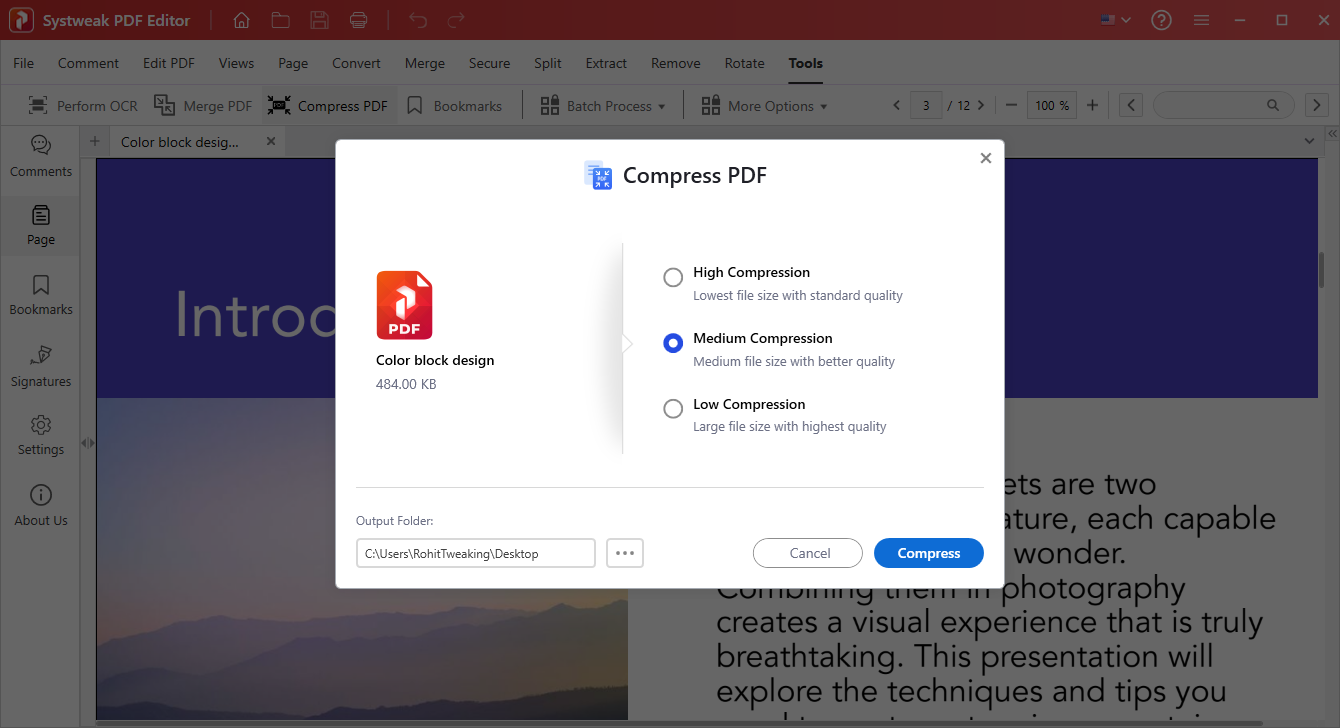Image resolution: width=1340 pixels, height=728 pixels.
Task: Select Low Compression option
Action: pyautogui.click(x=672, y=408)
